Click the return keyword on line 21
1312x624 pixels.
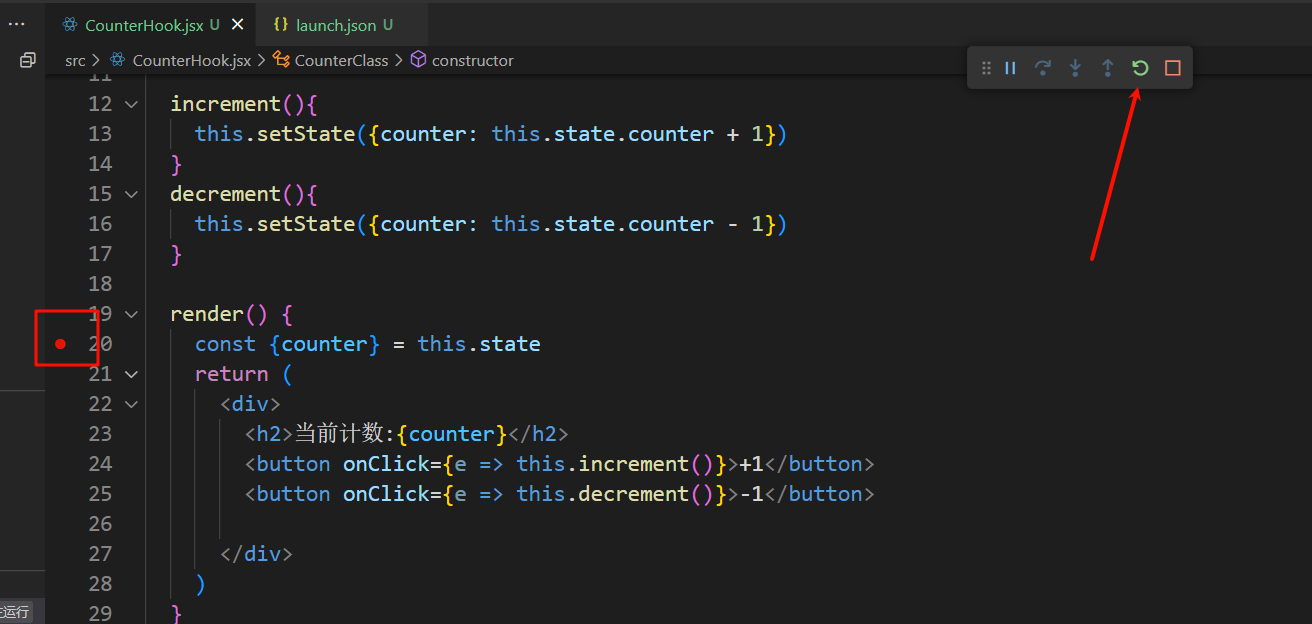click(232, 374)
